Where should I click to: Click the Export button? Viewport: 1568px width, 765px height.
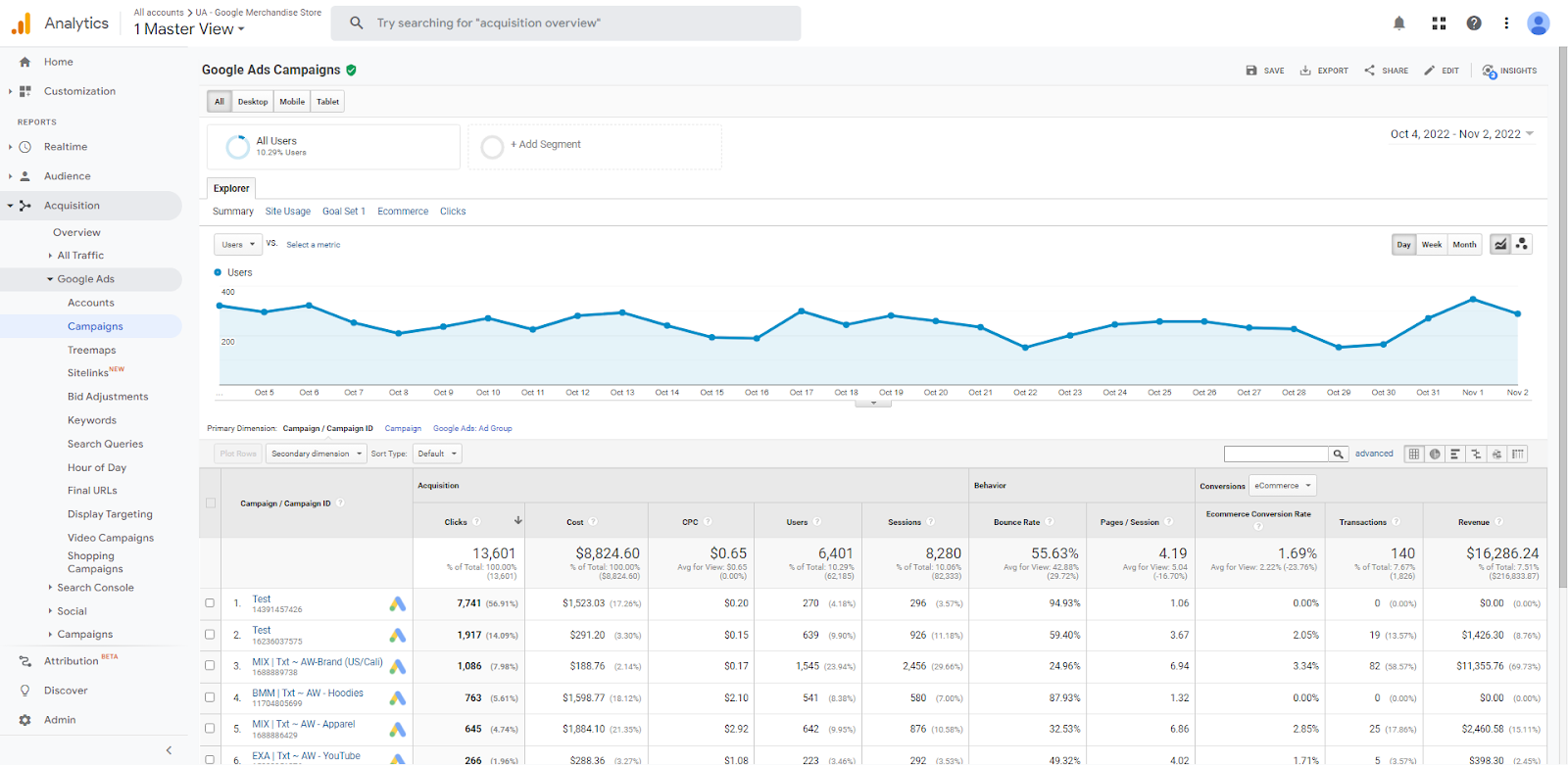1324,71
